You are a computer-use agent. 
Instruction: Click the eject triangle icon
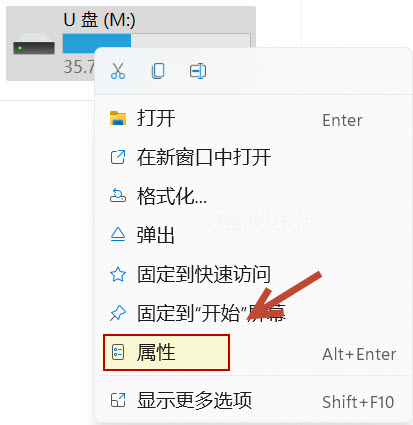pos(118,235)
